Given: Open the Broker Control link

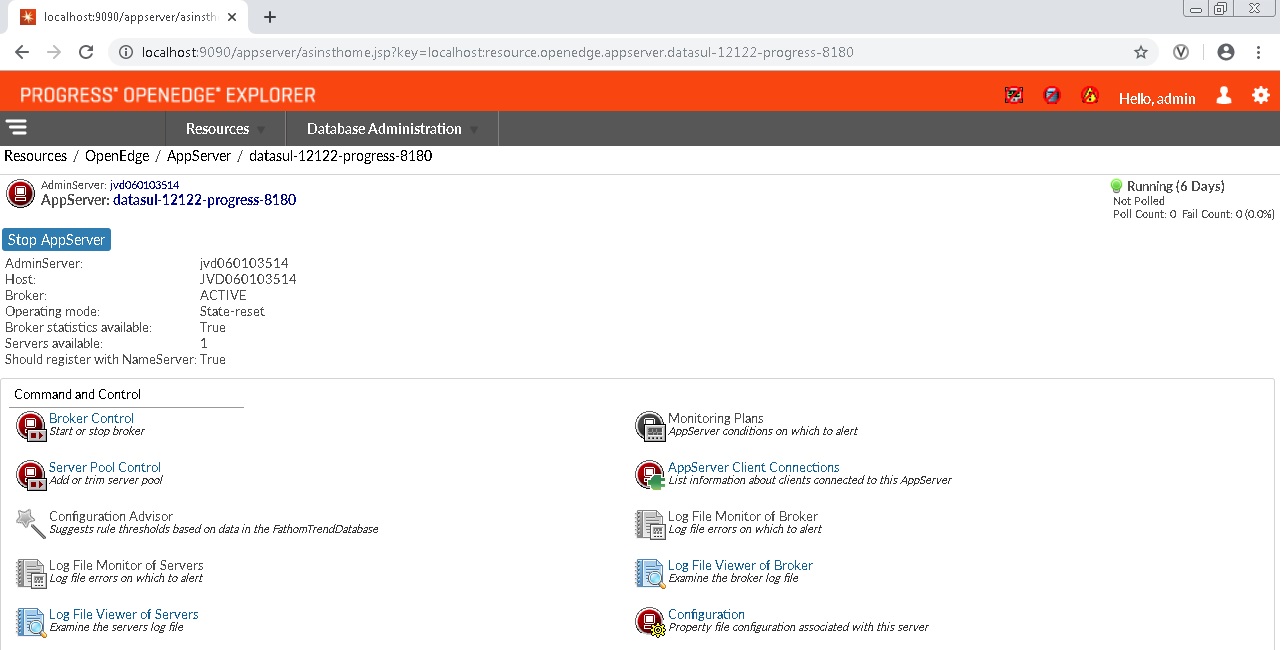Looking at the screenshot, I should pos(91,418).
